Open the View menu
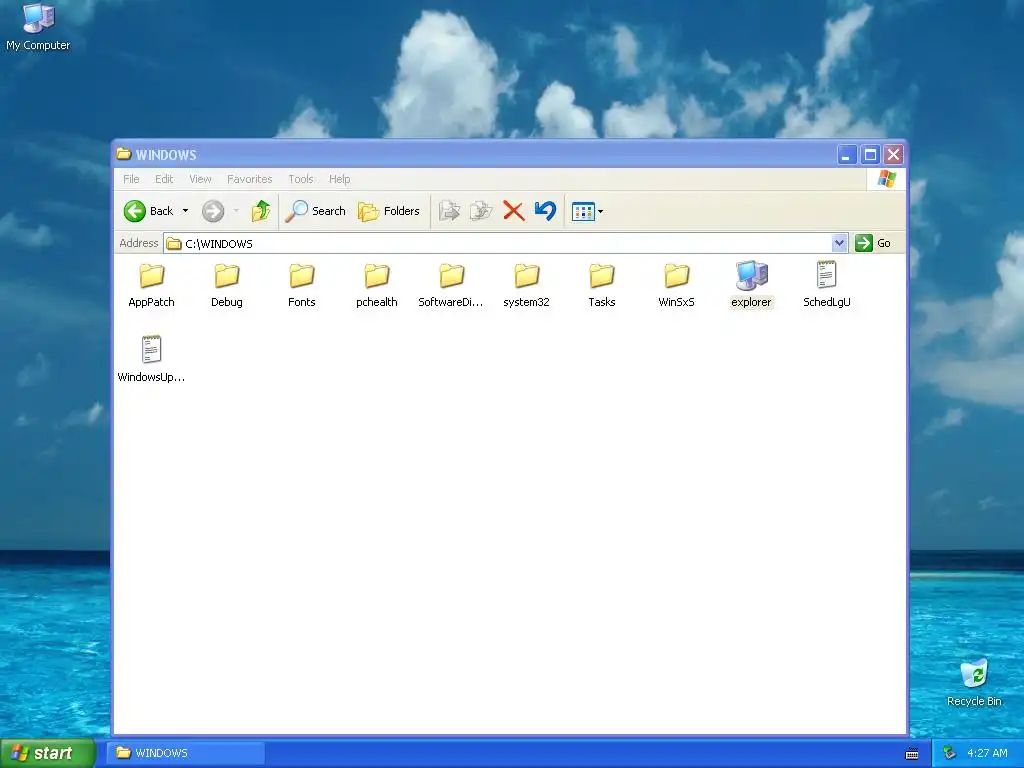 pyautogui.click(x=200, y=179)
